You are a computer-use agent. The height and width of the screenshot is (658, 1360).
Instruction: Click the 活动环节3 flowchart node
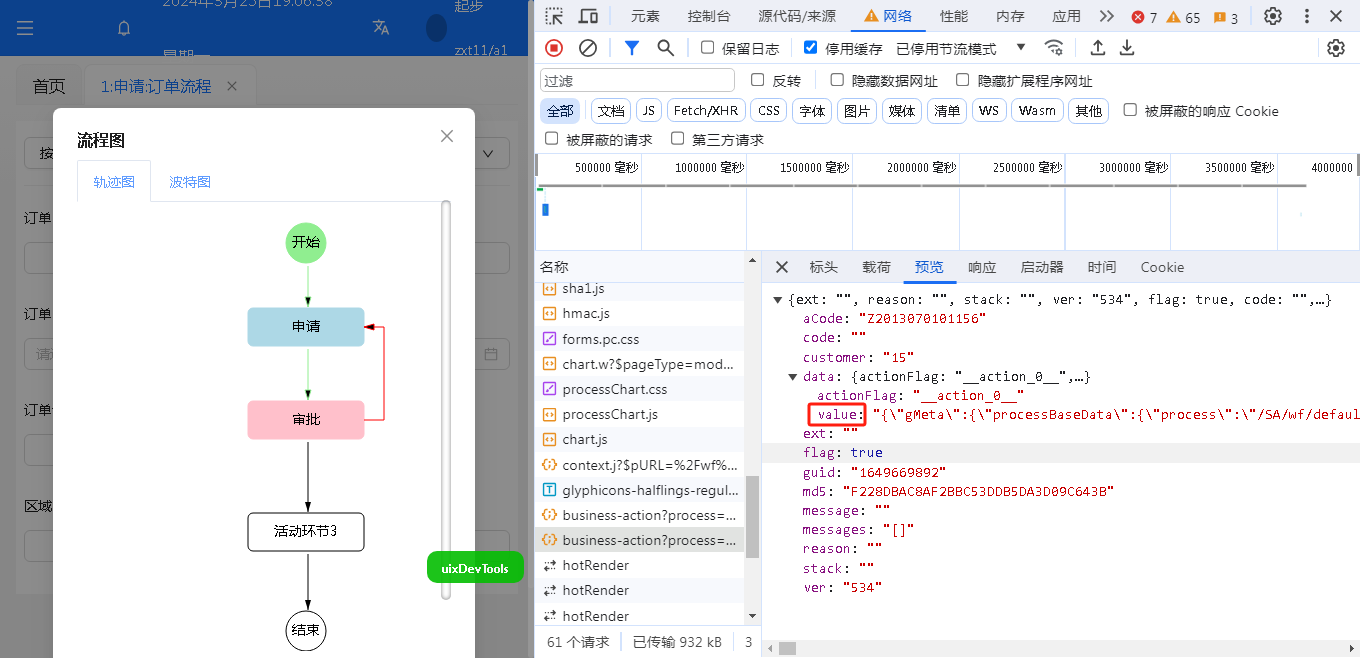(306, 532)
